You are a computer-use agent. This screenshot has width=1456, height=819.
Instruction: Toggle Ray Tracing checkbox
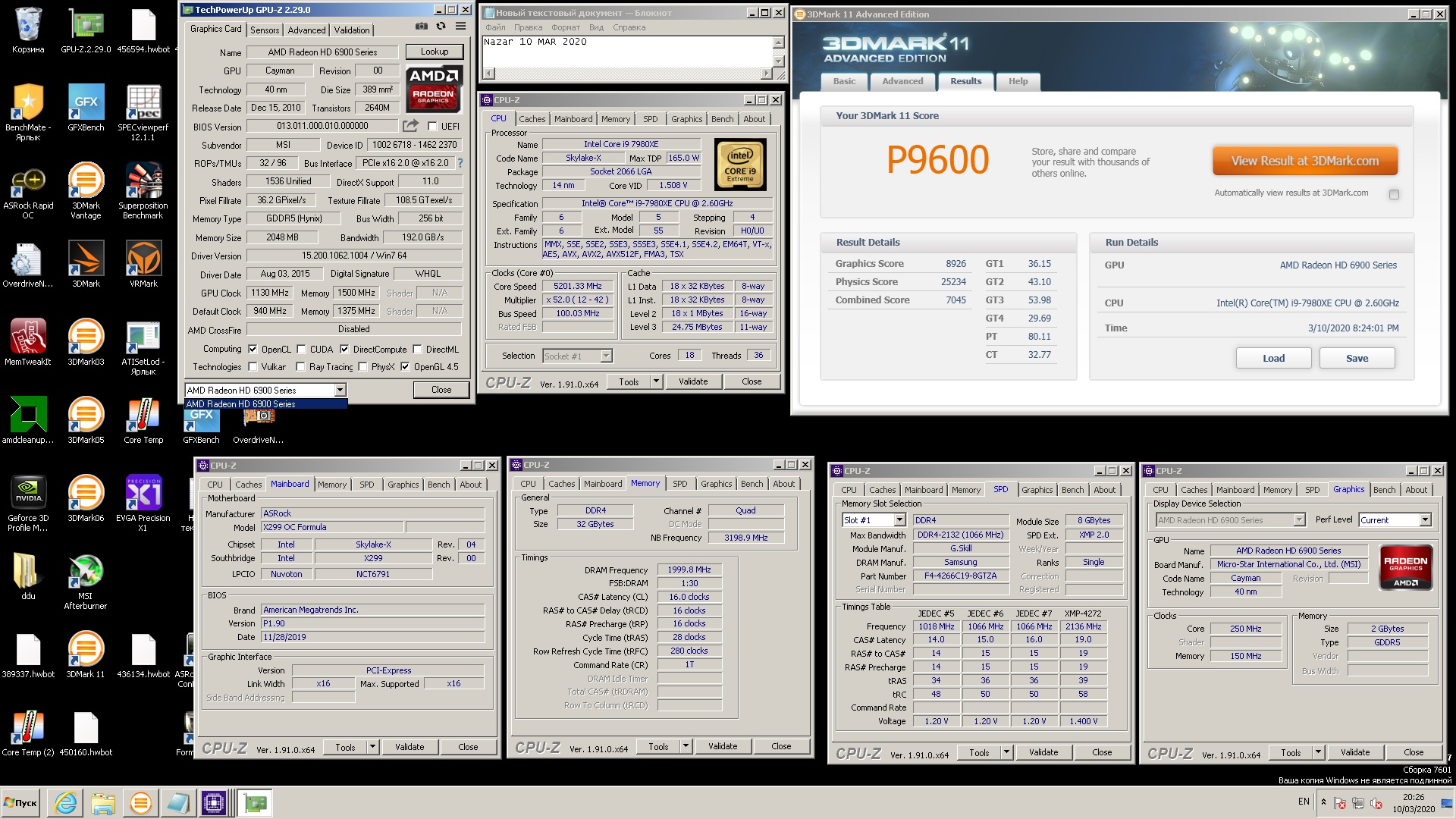pos(301,366)
